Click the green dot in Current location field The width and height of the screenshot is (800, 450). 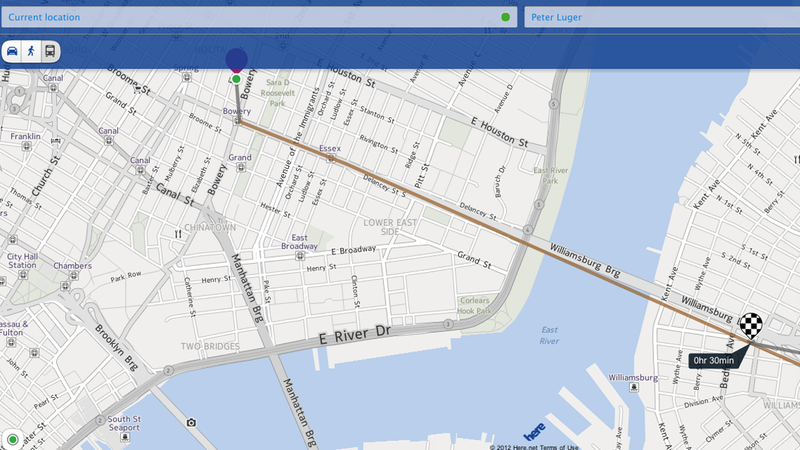coord(506,17)
